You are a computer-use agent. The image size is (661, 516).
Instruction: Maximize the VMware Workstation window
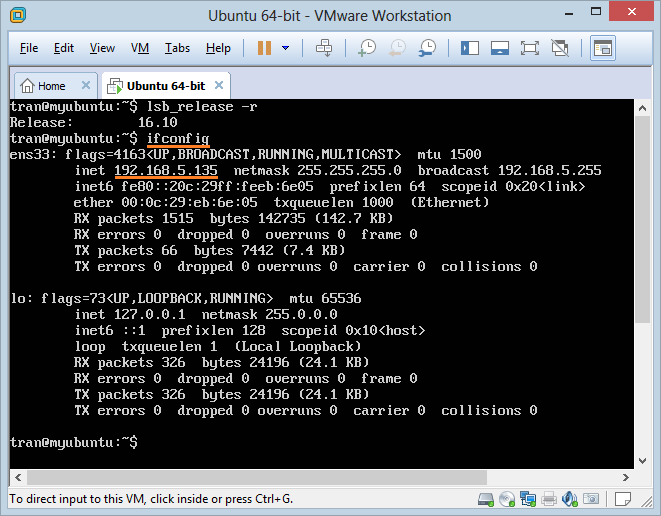pos(596,12)
